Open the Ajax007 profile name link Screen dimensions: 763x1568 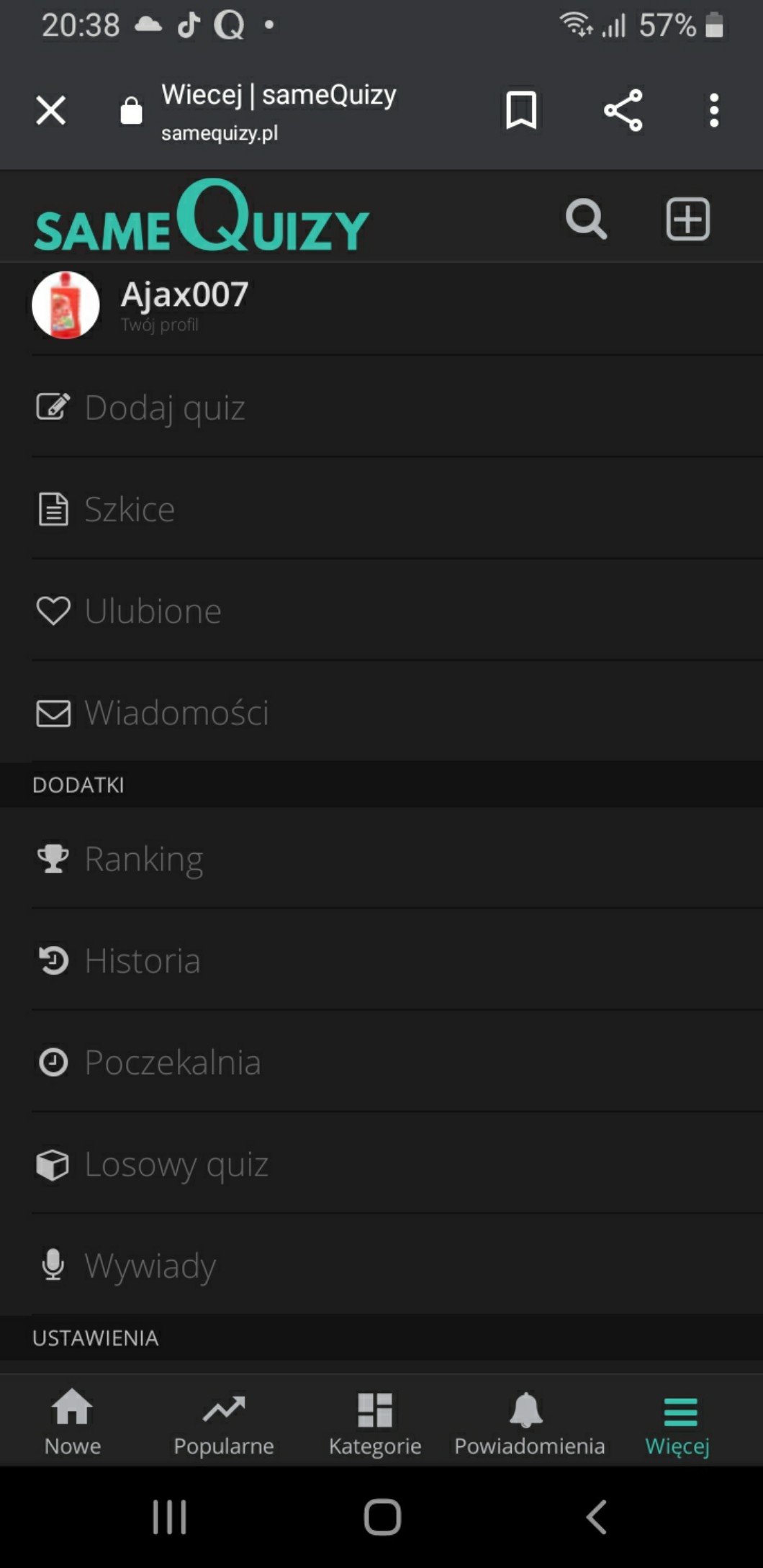[184, 295]
